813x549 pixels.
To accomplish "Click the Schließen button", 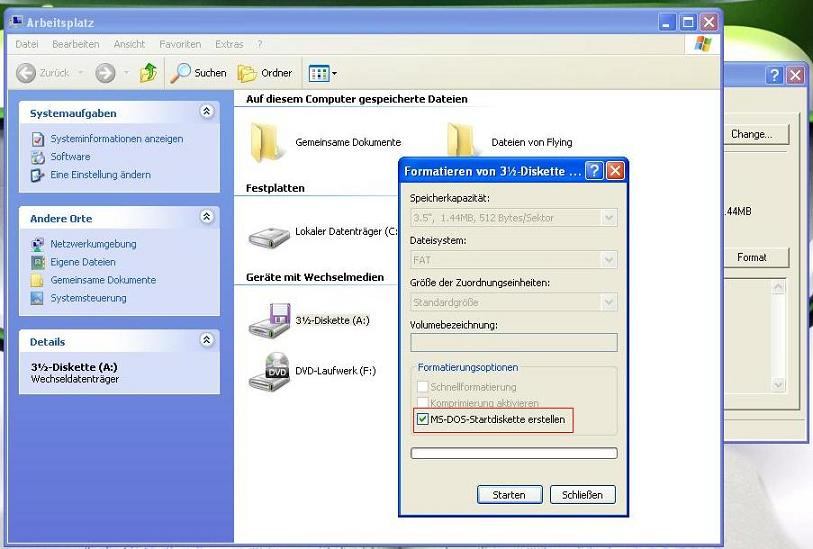I will 582,495.
